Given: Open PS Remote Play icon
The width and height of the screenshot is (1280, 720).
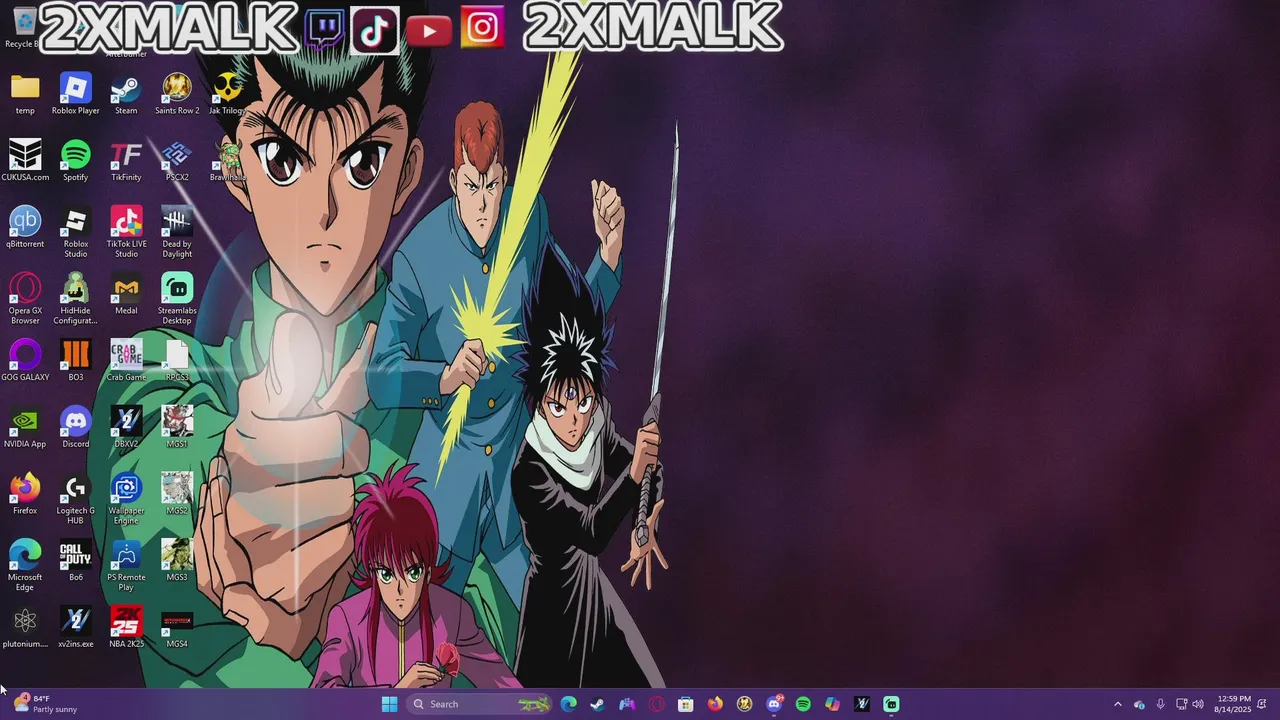Looking at the screenshot, I should pyautogui.click(x=126, y=566).
